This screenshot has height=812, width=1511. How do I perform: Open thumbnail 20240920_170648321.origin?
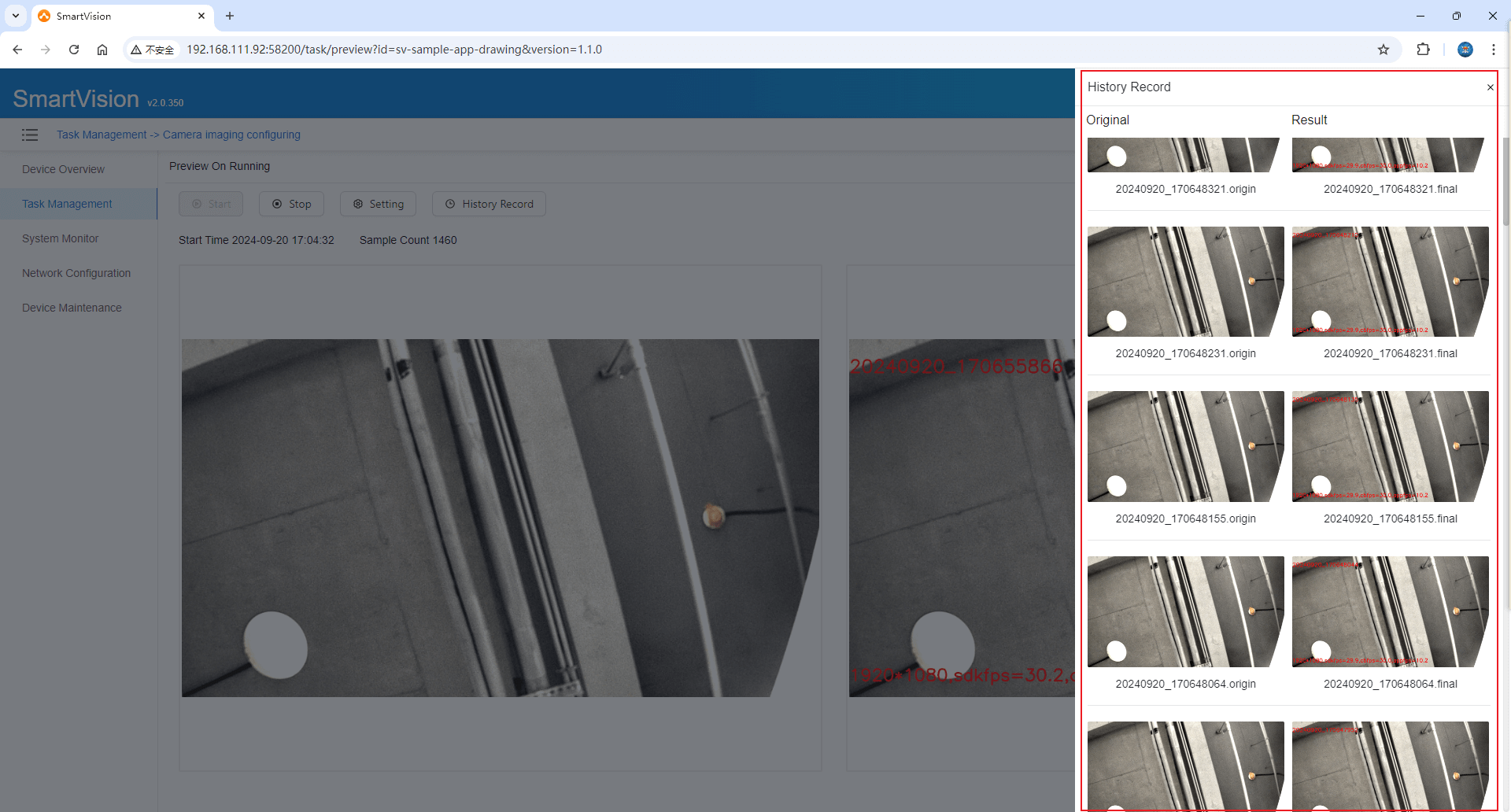click(1185, 155)
